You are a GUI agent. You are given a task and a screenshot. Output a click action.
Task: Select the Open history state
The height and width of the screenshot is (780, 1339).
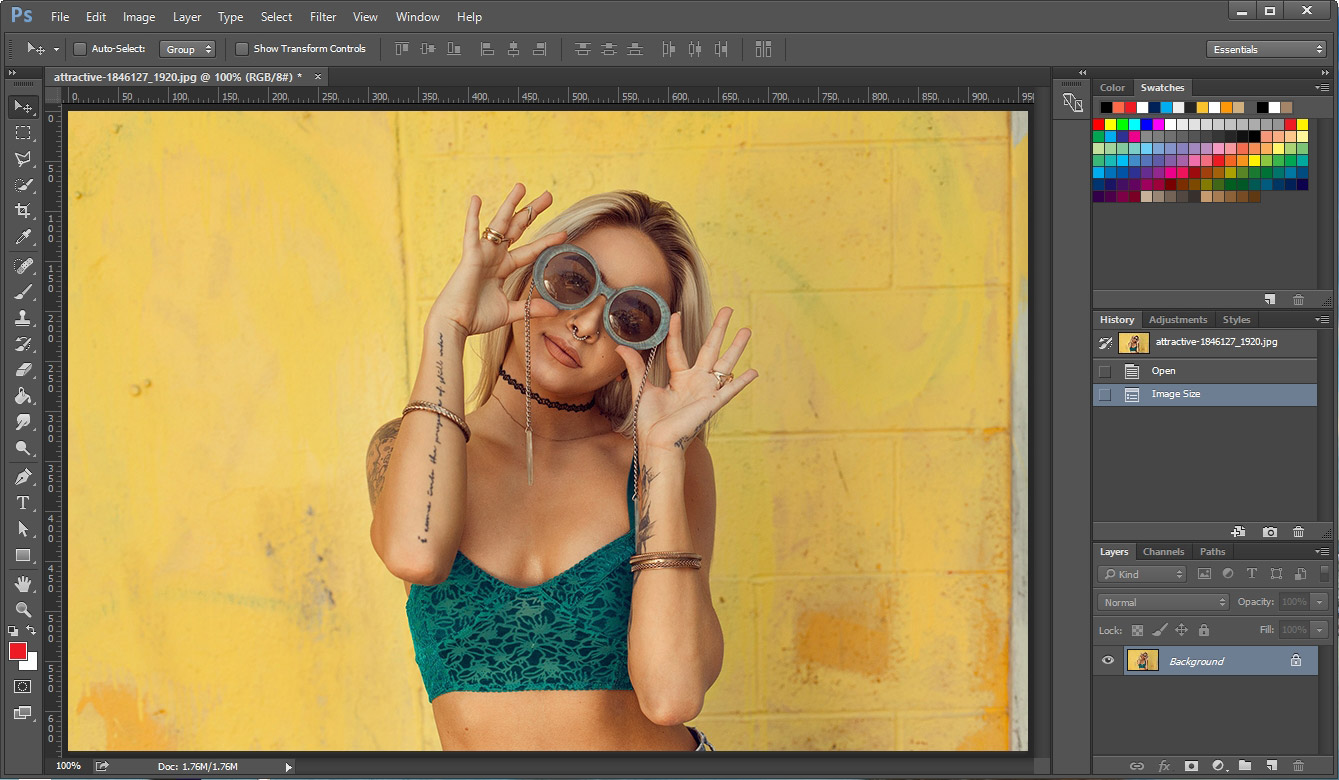[1205, 371]
